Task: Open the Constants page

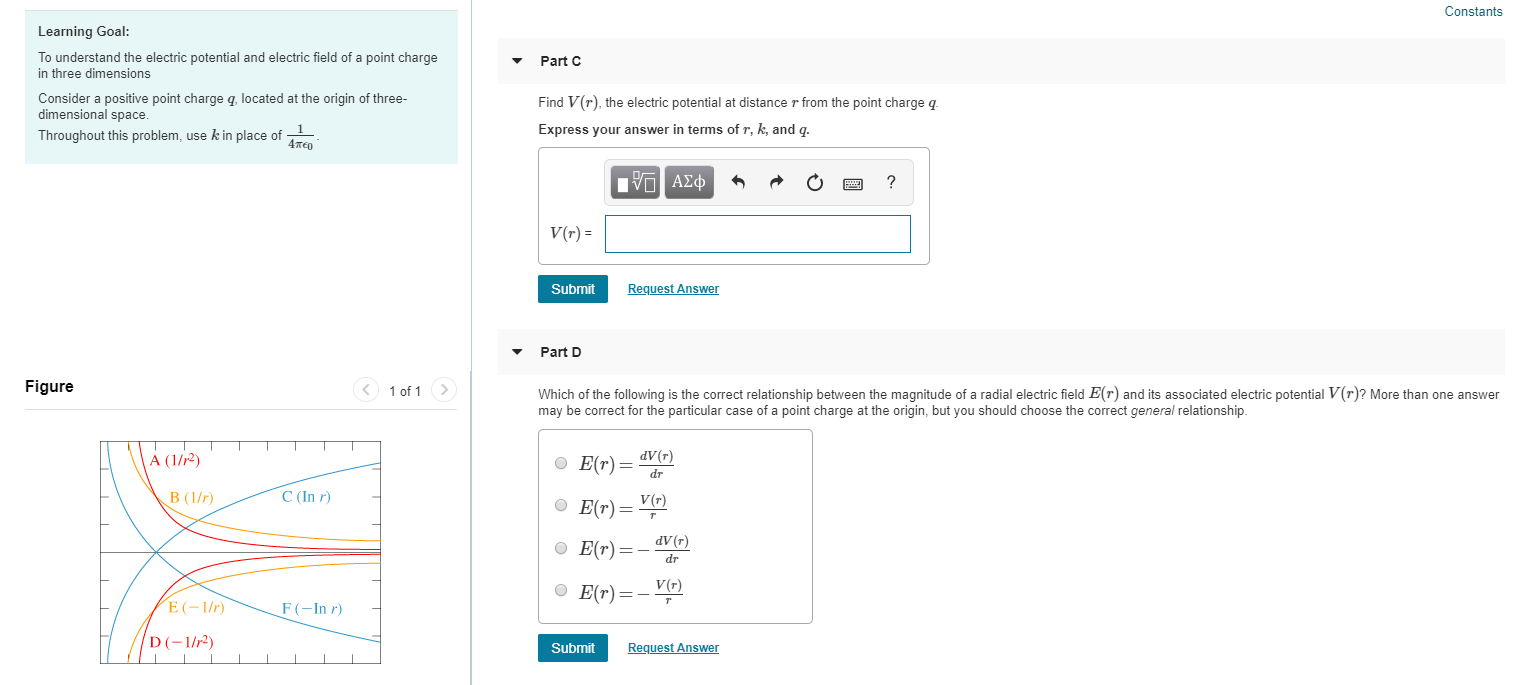Action: (1473, 11)
